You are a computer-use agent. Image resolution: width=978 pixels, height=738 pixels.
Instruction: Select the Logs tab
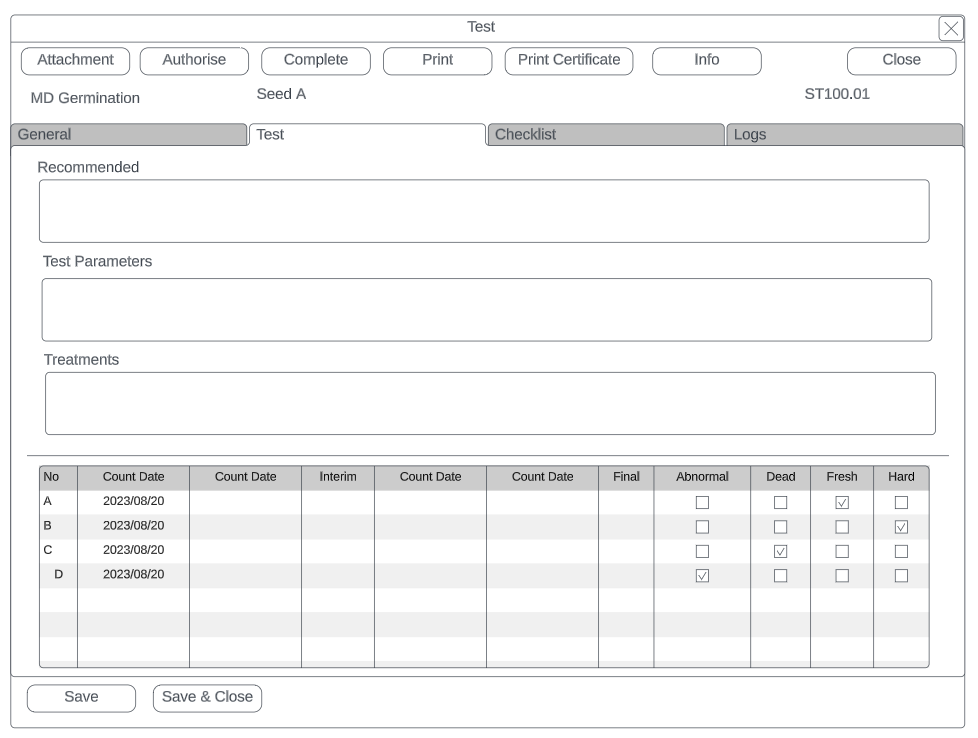point(844,135)
